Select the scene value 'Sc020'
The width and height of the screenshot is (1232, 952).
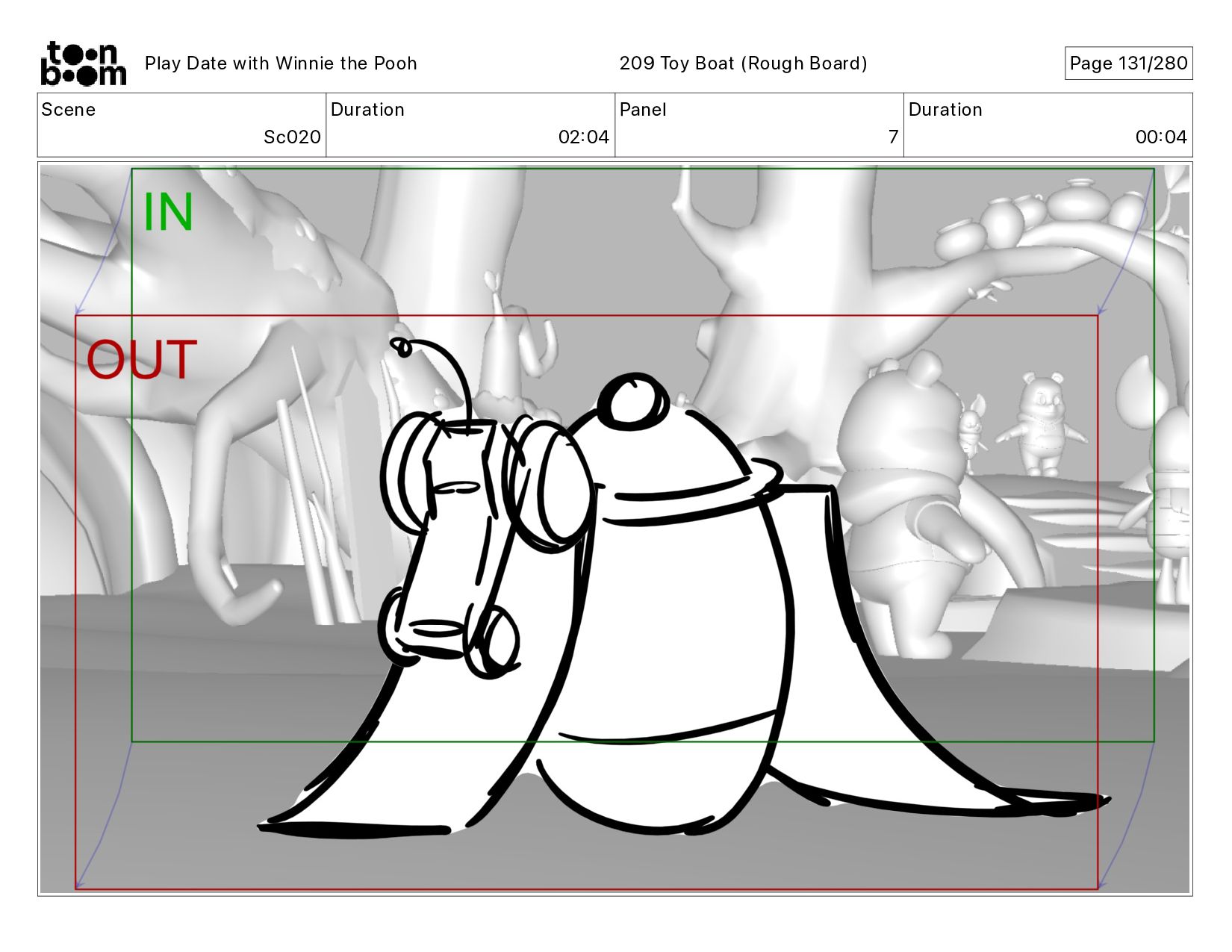(292, 137)
